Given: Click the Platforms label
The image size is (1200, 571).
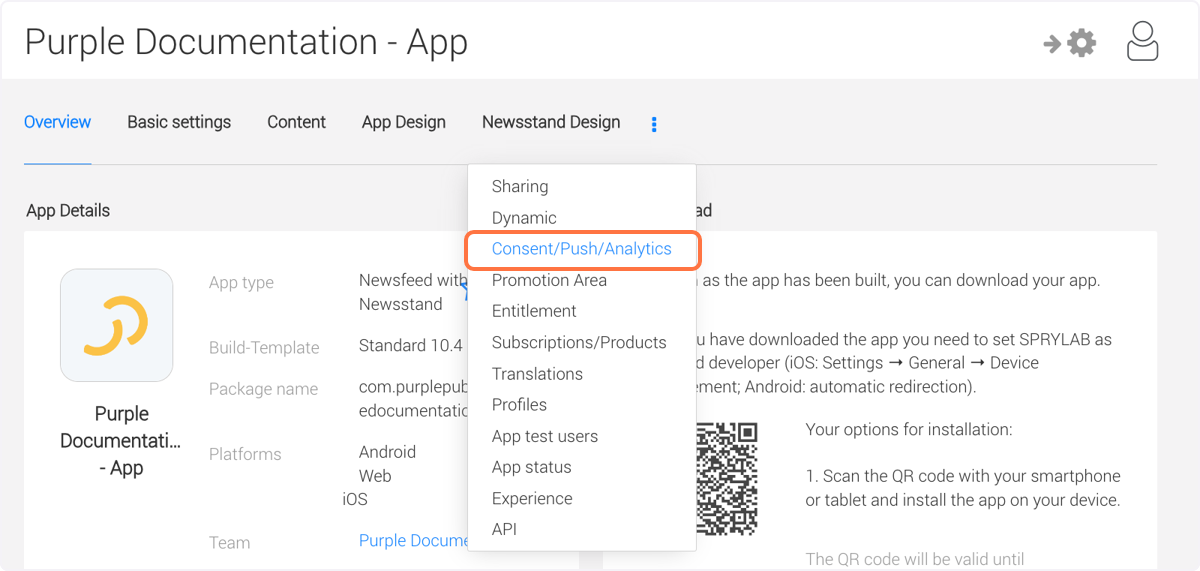Looking at the screenshot, I should (x=245, y=454).
